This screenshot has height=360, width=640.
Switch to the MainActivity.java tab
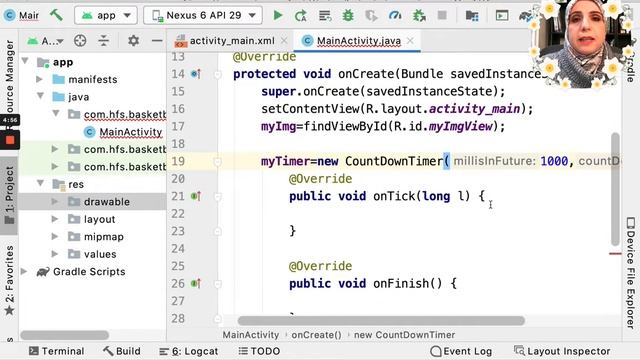[359, 40]
